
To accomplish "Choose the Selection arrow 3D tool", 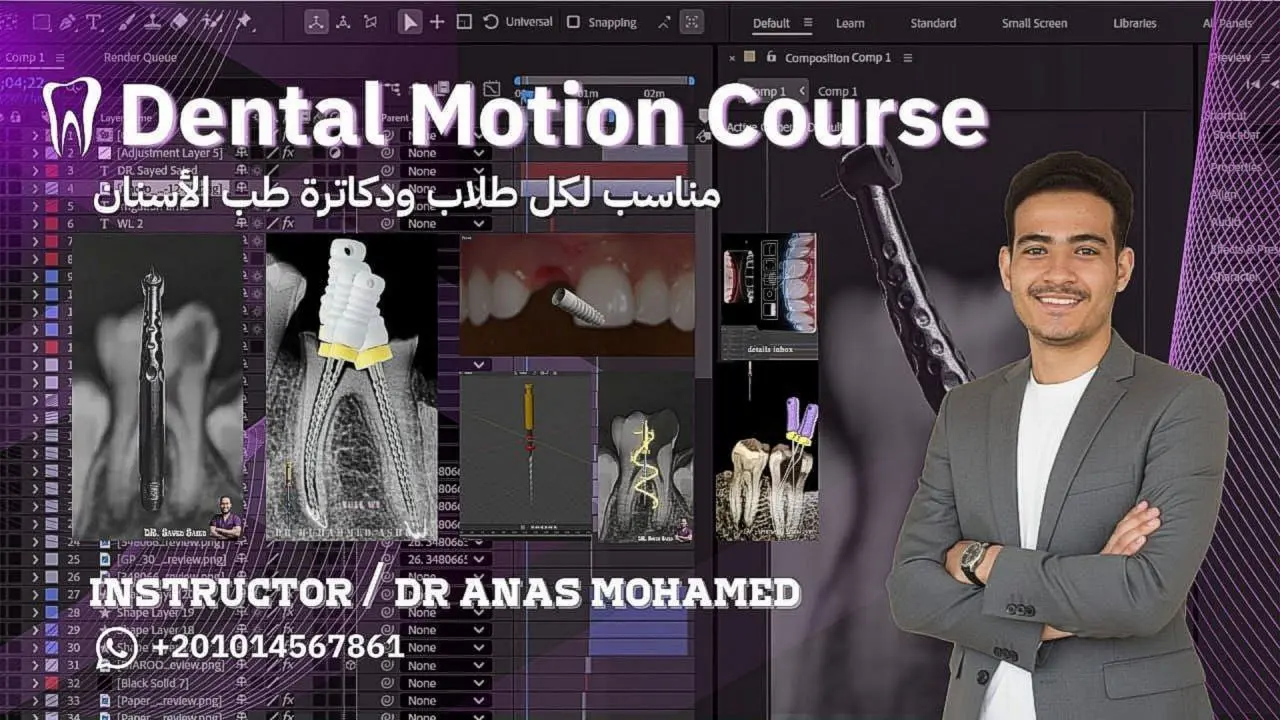I will click(410, 22).
